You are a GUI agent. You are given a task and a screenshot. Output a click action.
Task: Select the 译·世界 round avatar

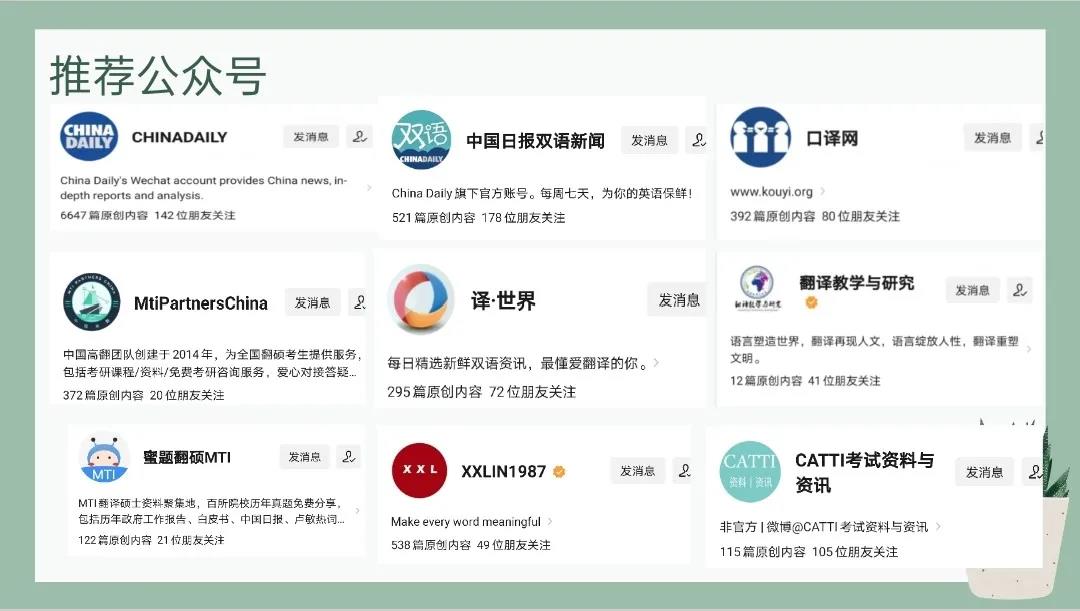pos(421,299)
